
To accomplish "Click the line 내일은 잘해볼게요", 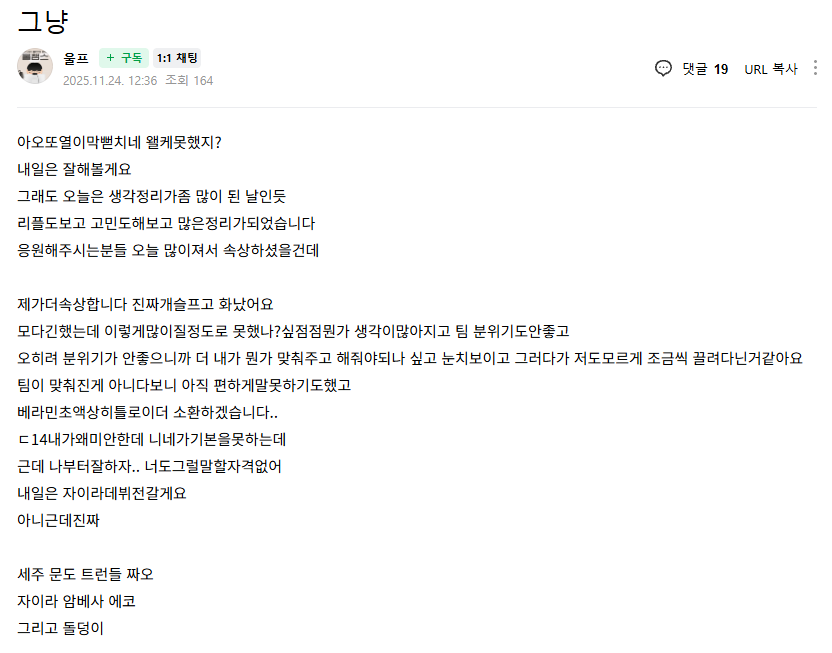I will coord(74,169).
